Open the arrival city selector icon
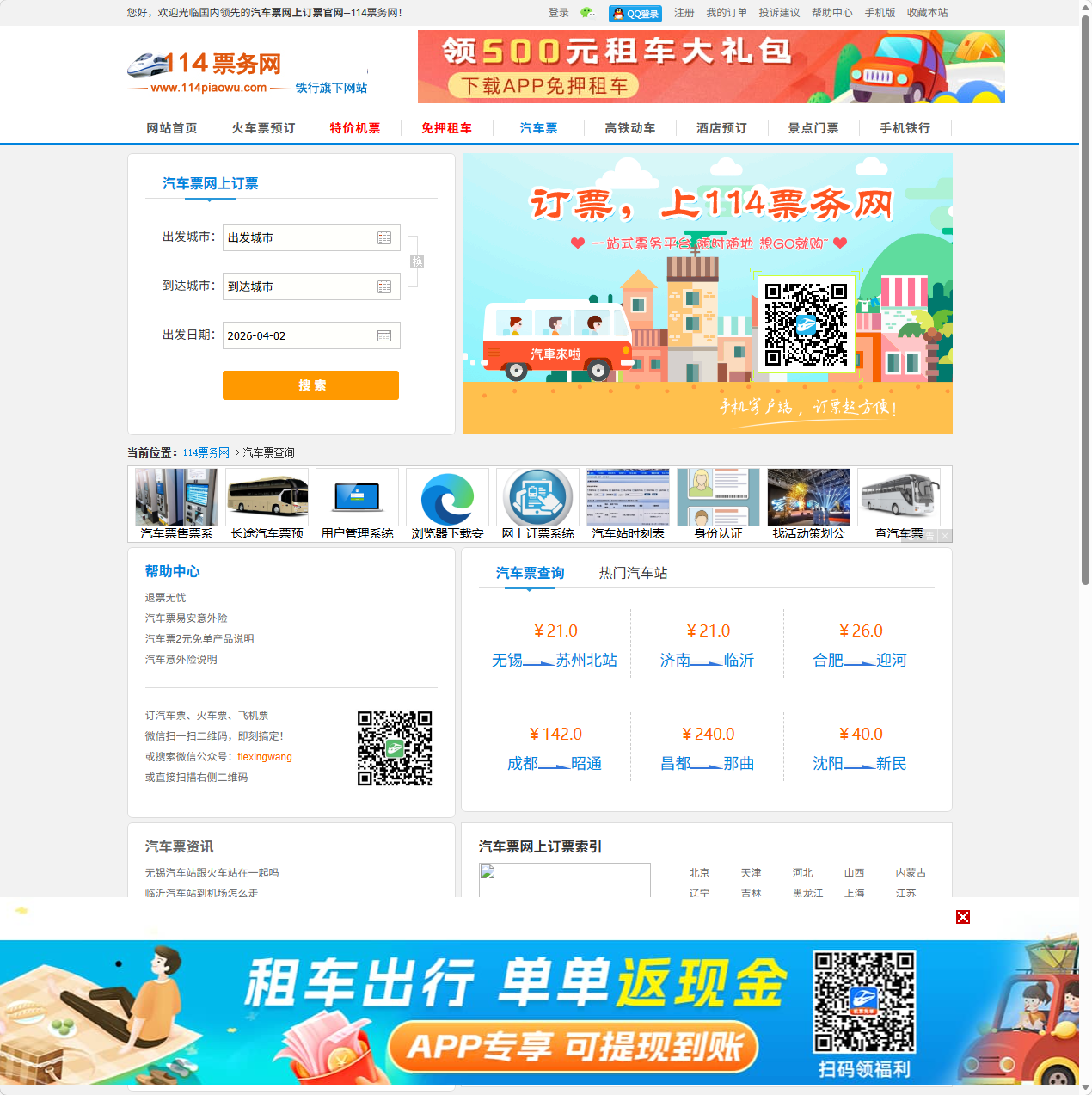 pos(384,286)
